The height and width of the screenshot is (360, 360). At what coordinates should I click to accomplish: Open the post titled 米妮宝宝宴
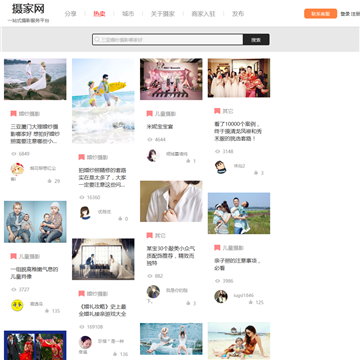pyautogui.click(x=160, y=127)
